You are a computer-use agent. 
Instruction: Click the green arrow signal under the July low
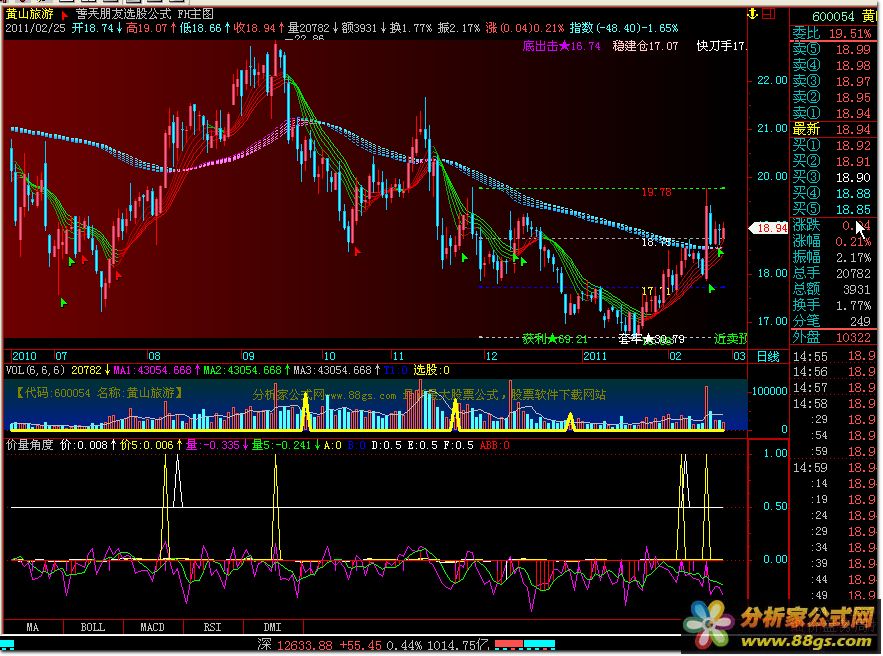point(64,303)
